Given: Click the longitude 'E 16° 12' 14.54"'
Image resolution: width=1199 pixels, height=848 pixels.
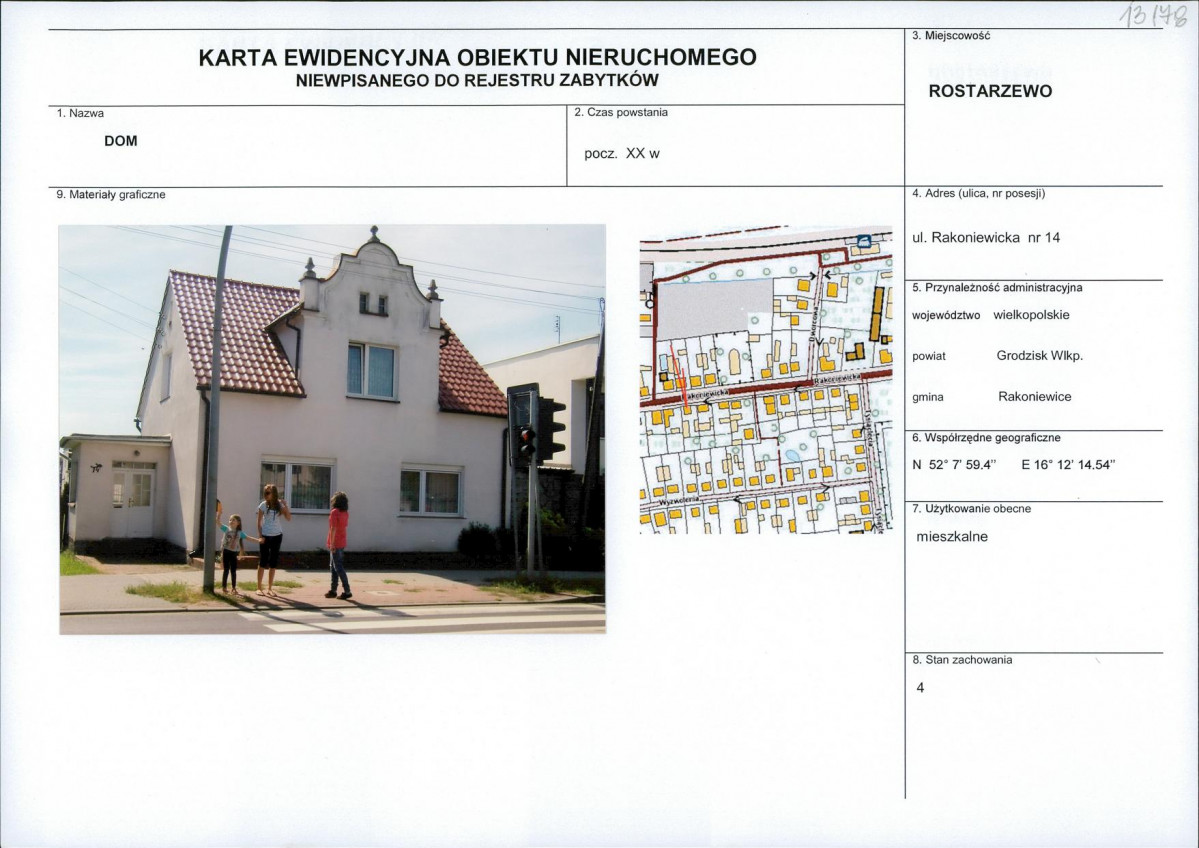Looking at the screenshot, I should tap(1068, 464).
